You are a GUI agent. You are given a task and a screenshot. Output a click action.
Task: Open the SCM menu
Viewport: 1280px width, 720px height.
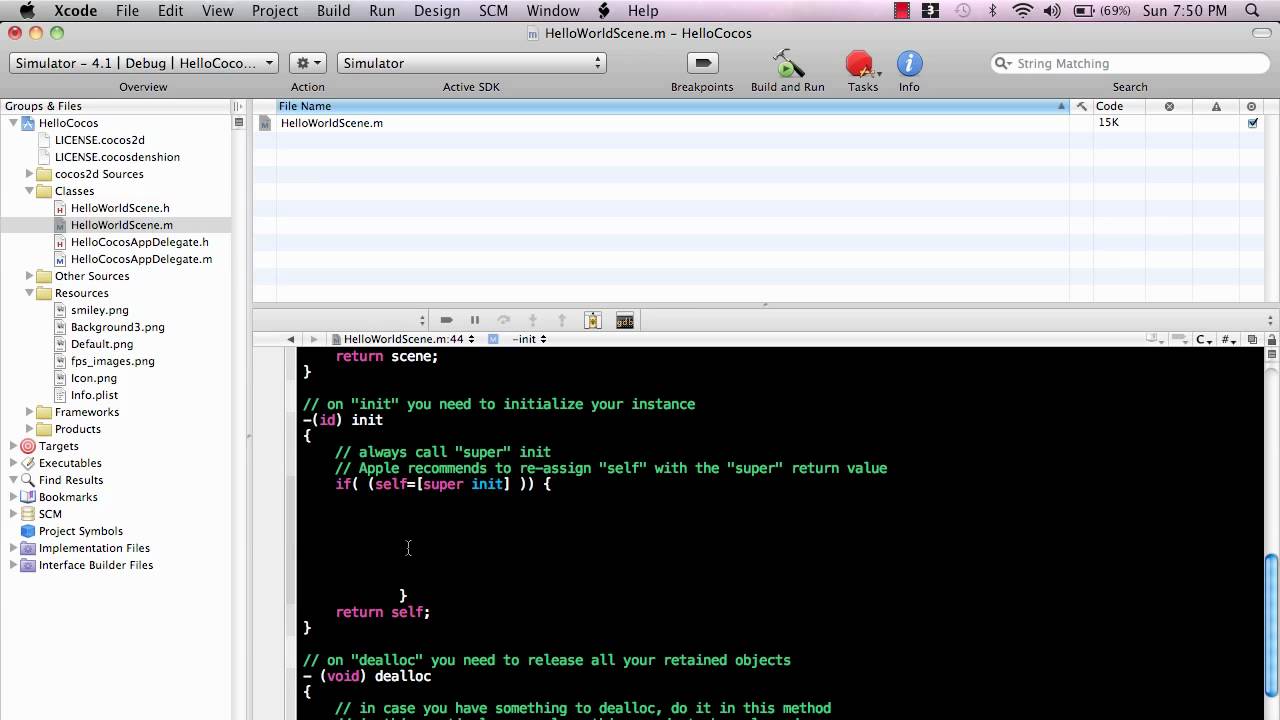[x=493, y=11]
